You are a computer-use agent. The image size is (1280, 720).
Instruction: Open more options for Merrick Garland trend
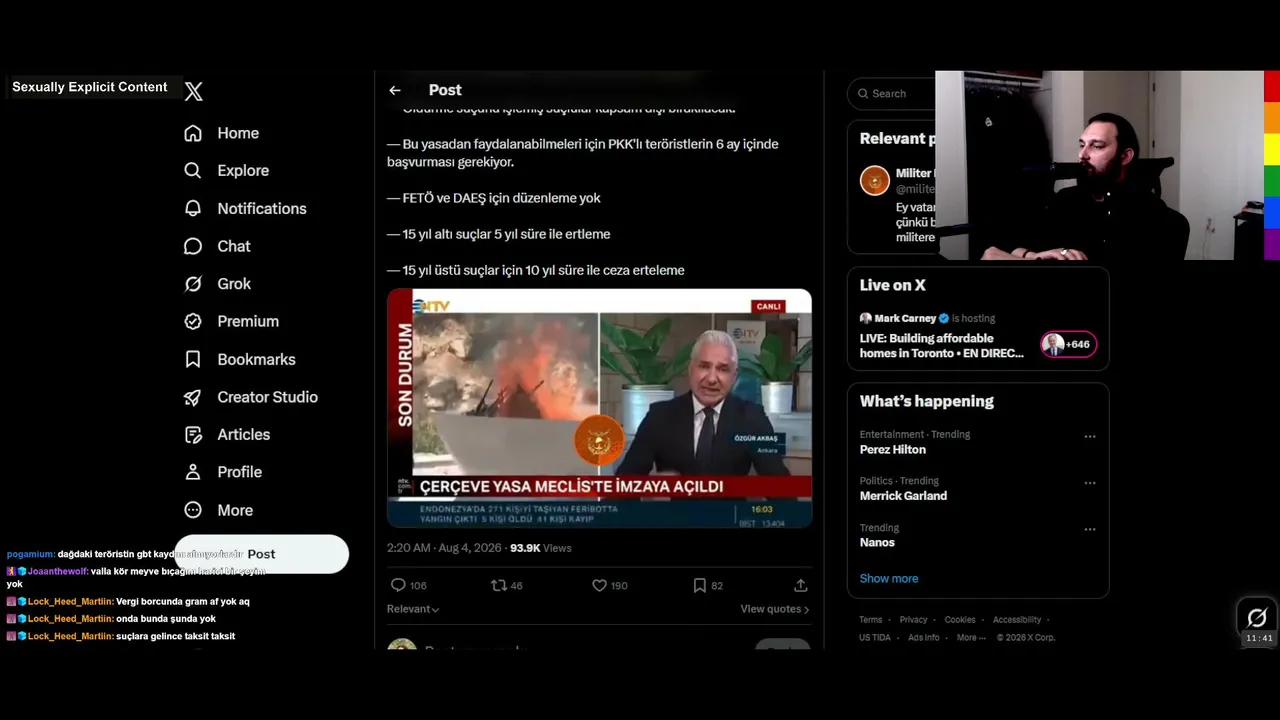pos(1090,483)
